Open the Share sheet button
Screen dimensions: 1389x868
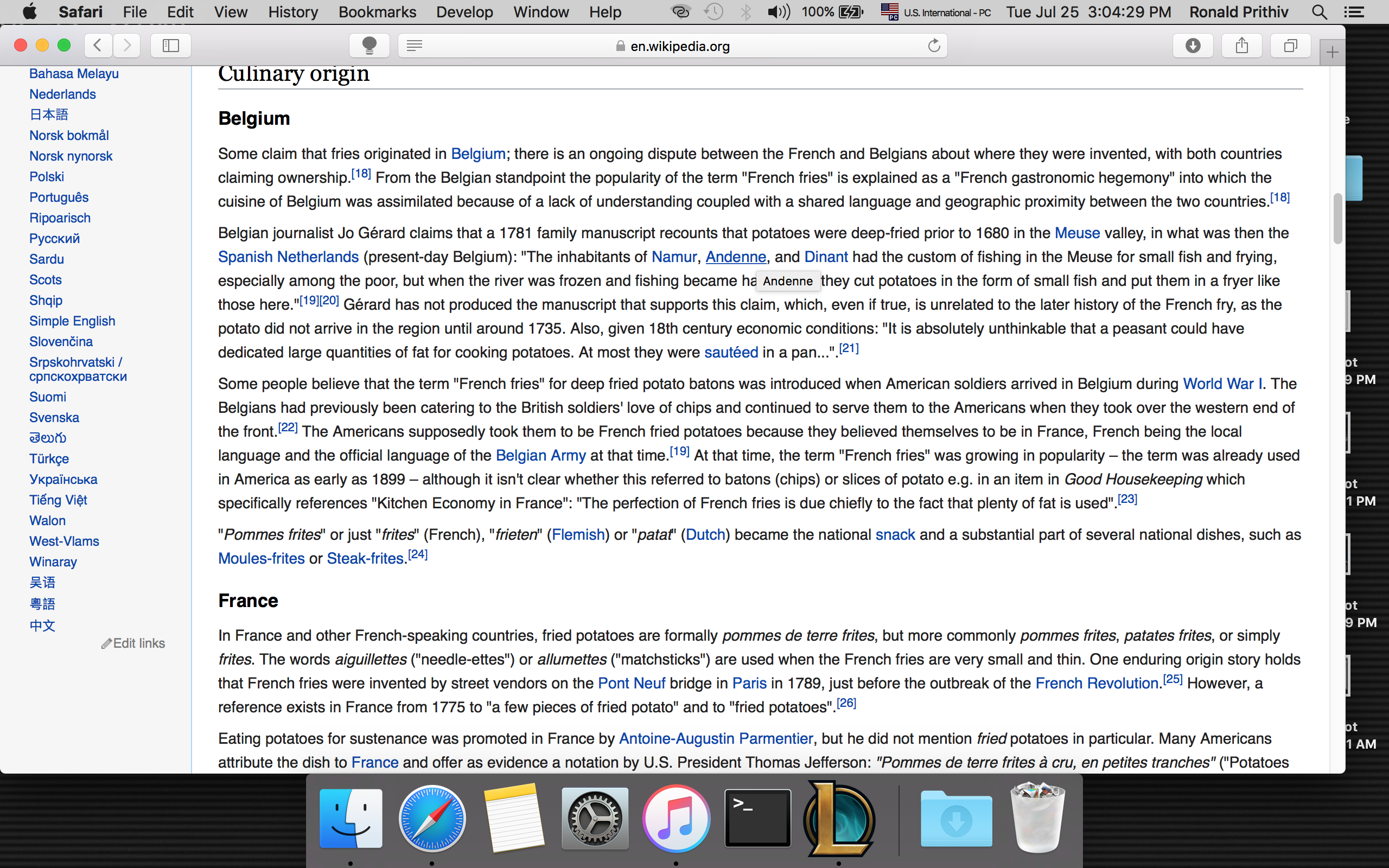(x=1241, y=46)
